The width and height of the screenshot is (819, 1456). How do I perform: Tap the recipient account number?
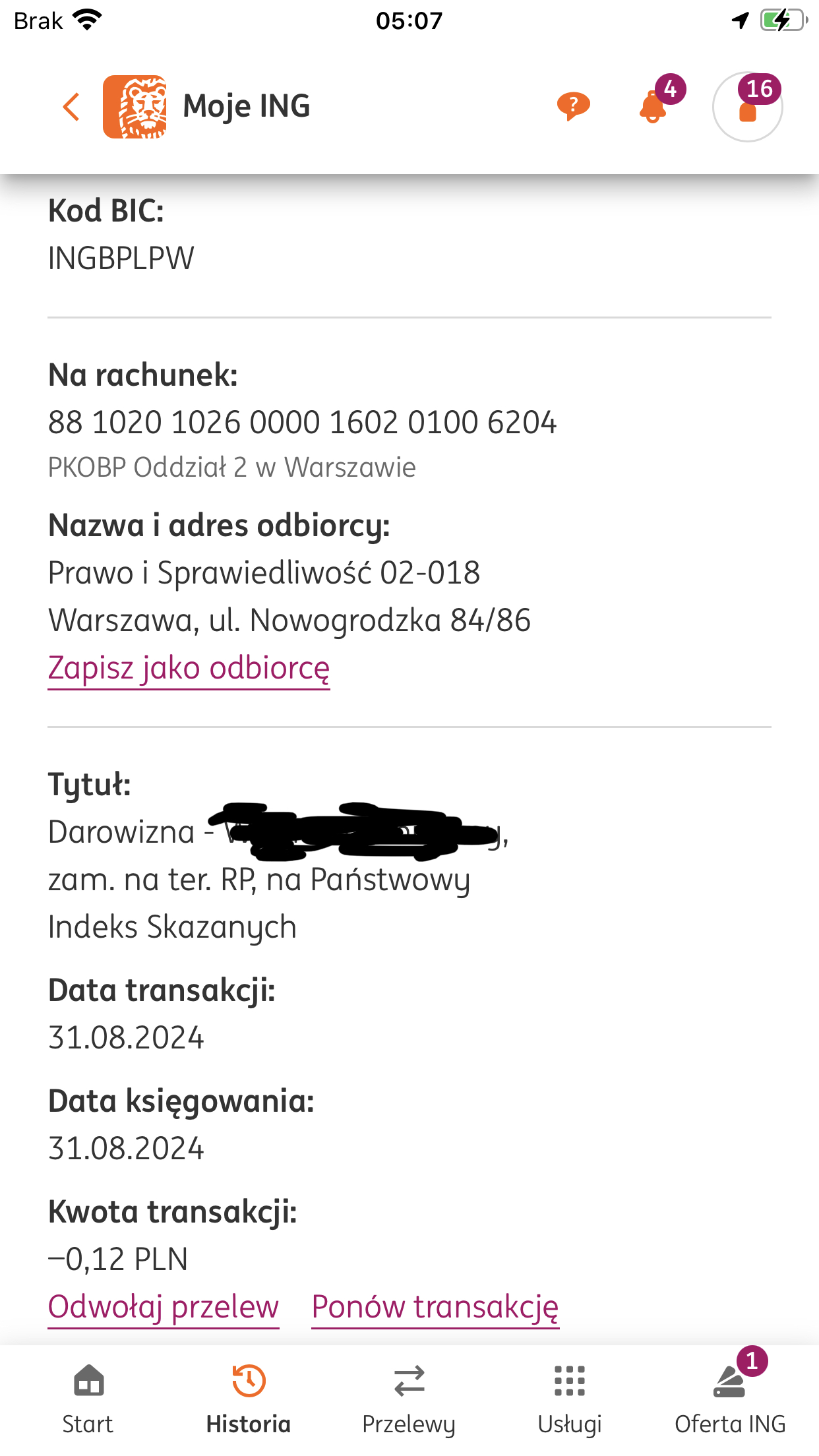(x=302, y=423)
